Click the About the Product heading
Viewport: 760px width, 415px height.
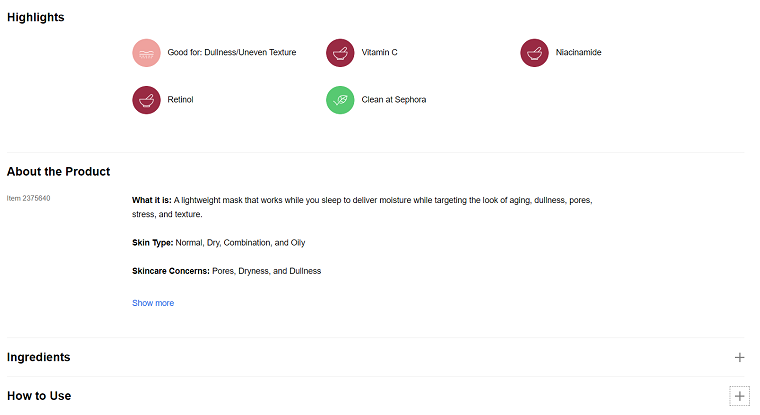(58, 172)
